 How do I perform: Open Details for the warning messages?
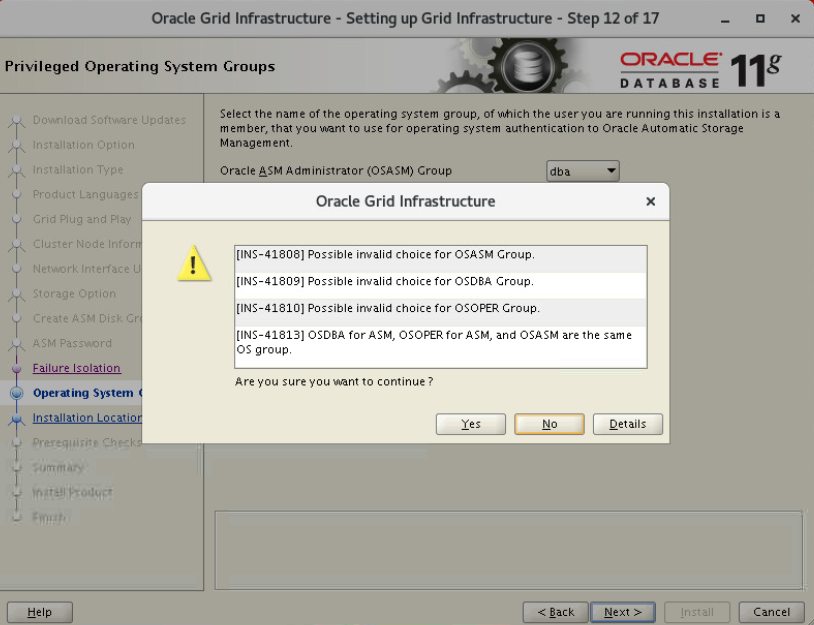pos(628,424)
